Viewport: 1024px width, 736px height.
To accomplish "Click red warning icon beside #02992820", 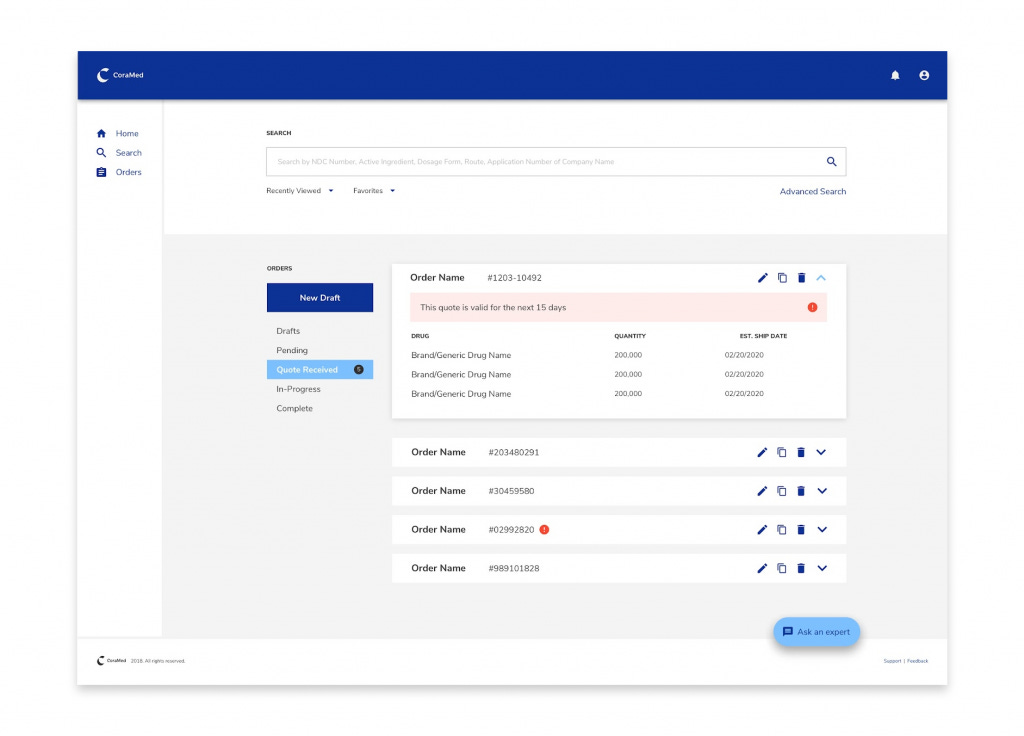I will [x=544, y=529].
